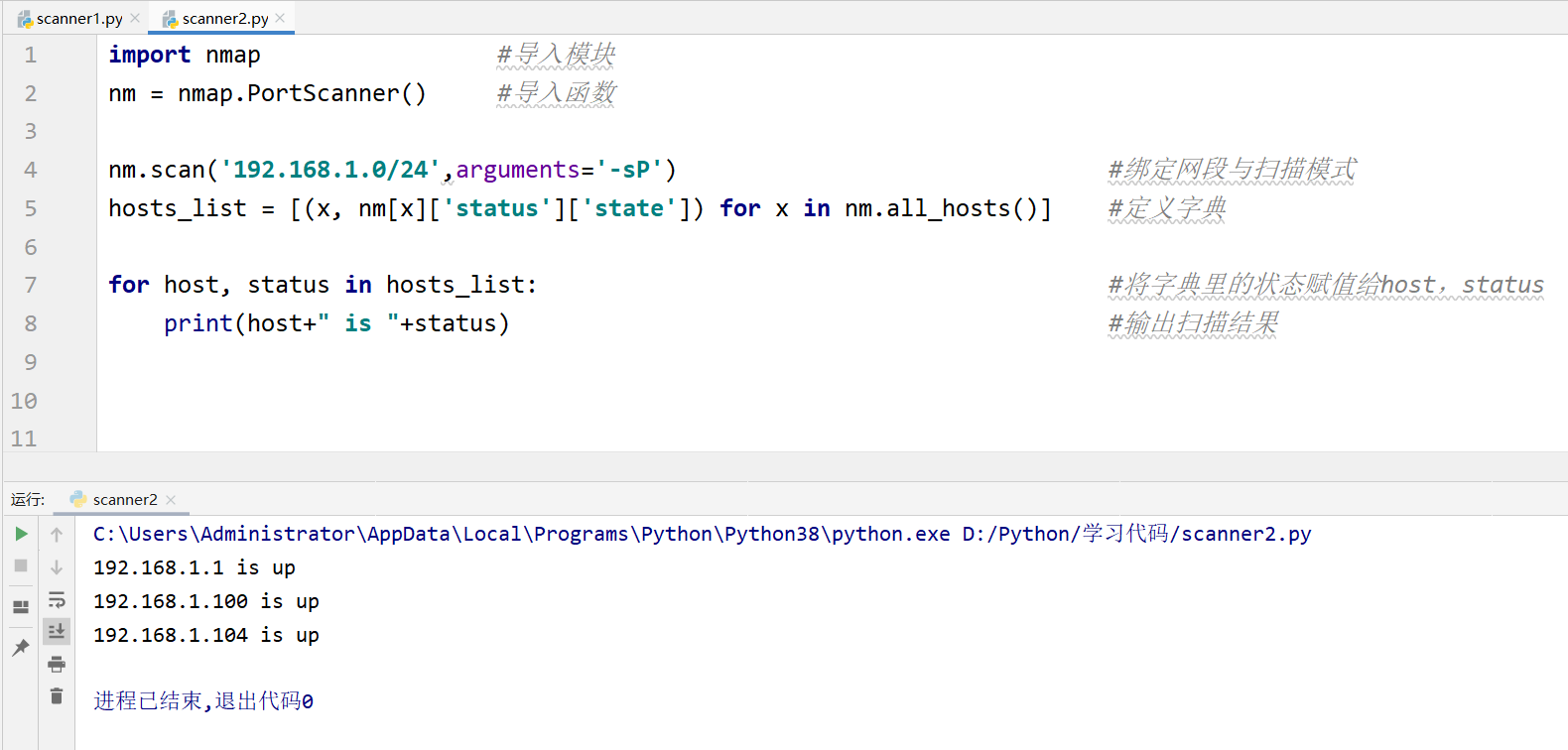The height and width of the screenshot is (750, 1568).
Task: Click the arguments='-sP' parameter text
Action: (560, 171)
